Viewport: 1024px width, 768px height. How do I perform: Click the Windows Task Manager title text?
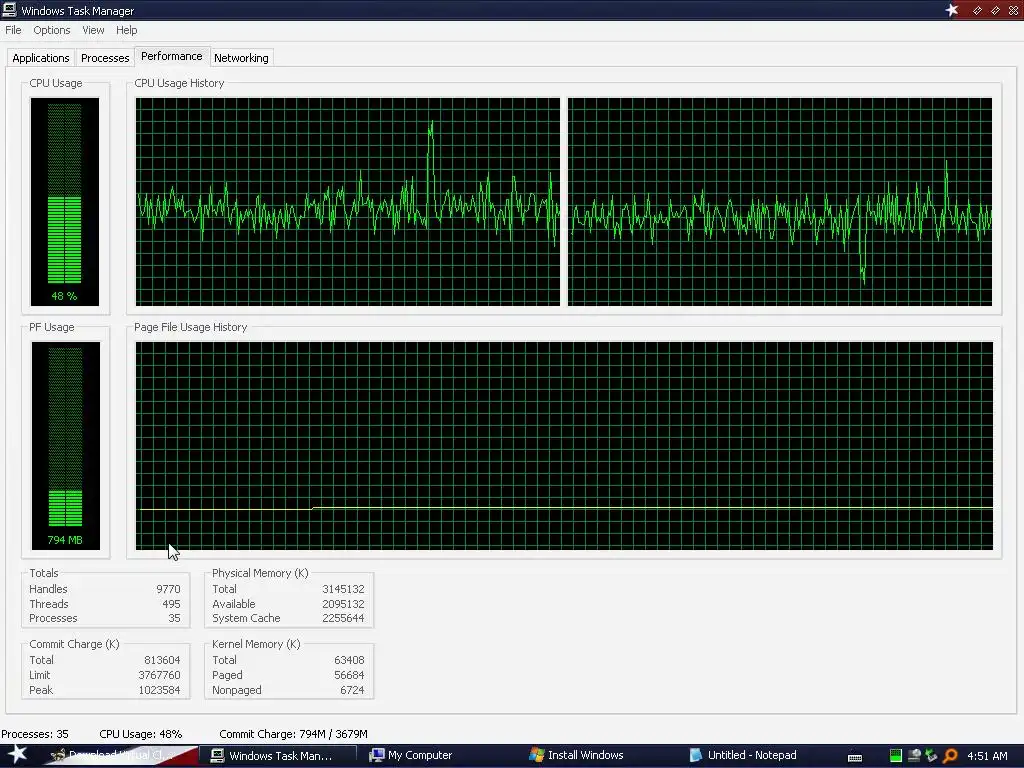coord(77,10)
